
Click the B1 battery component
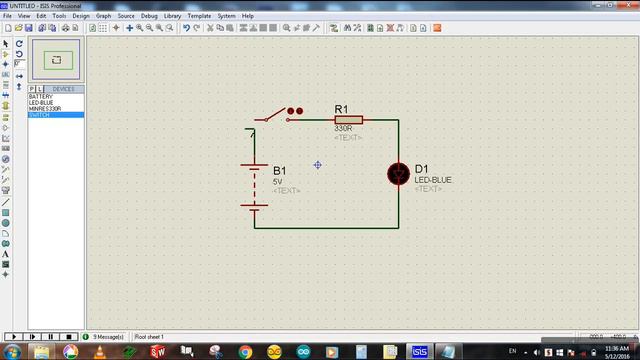(x=254, y=187)
